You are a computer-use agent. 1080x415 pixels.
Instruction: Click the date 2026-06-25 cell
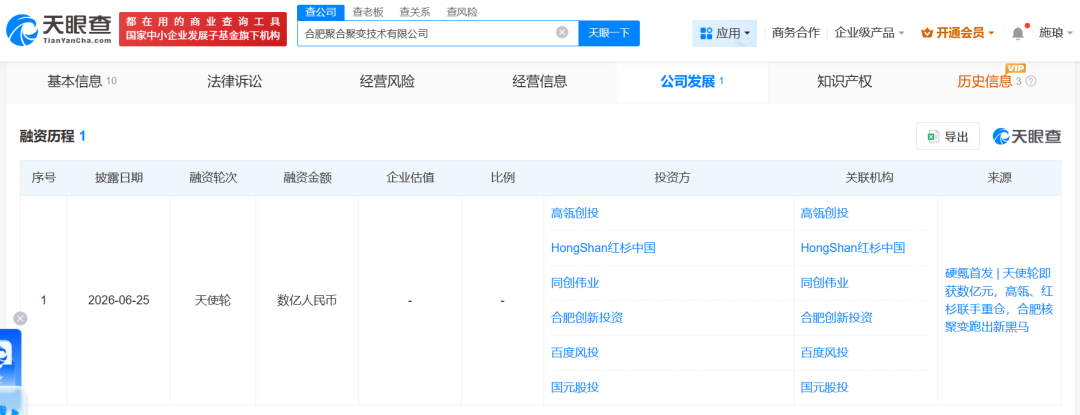[x=118, y=301]
